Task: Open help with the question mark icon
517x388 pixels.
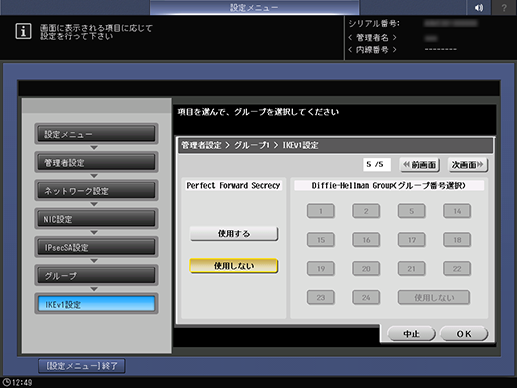Action: 504,7
